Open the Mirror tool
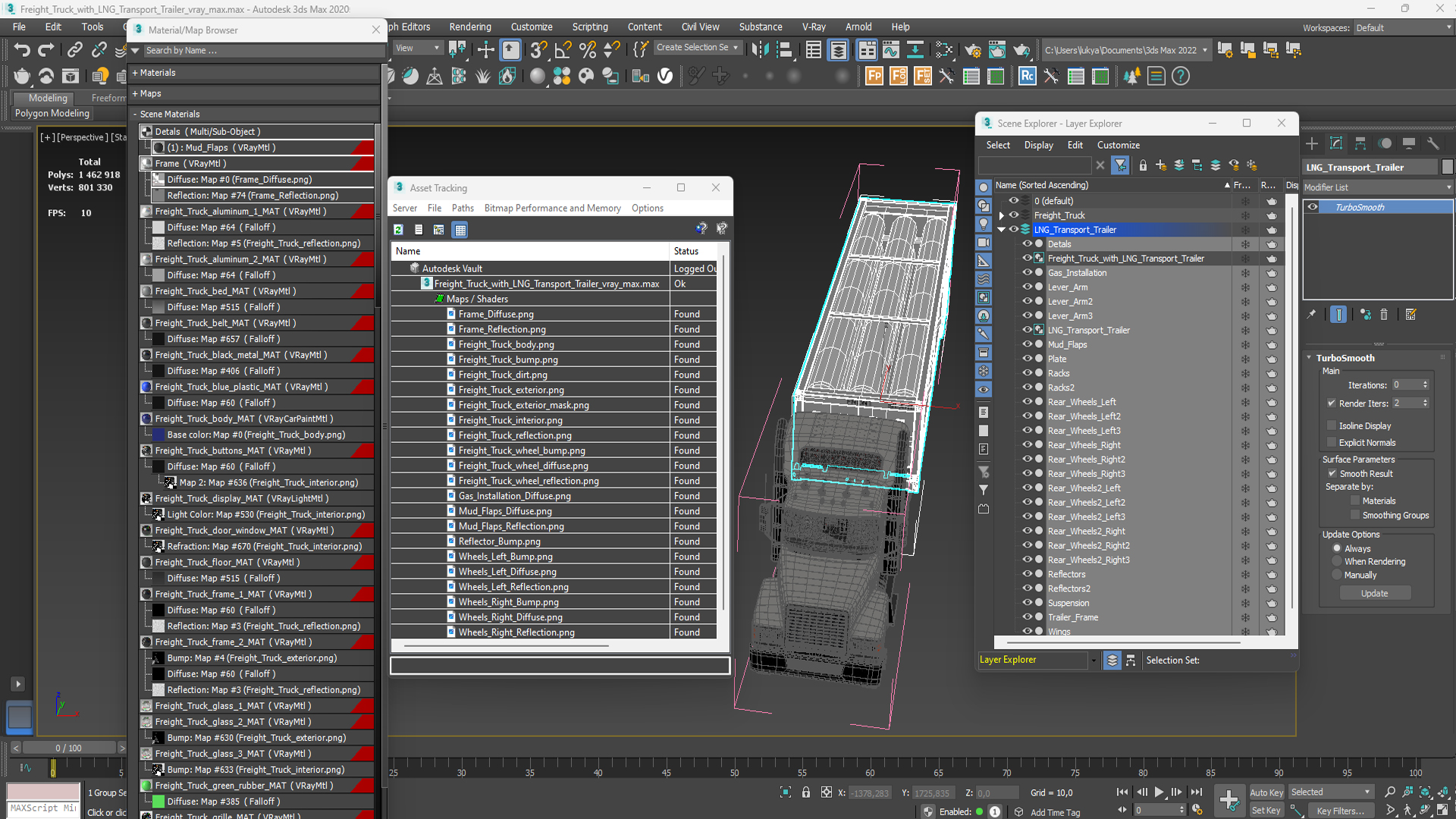The height and width of the screenshot is (819, 1456). 760,50
